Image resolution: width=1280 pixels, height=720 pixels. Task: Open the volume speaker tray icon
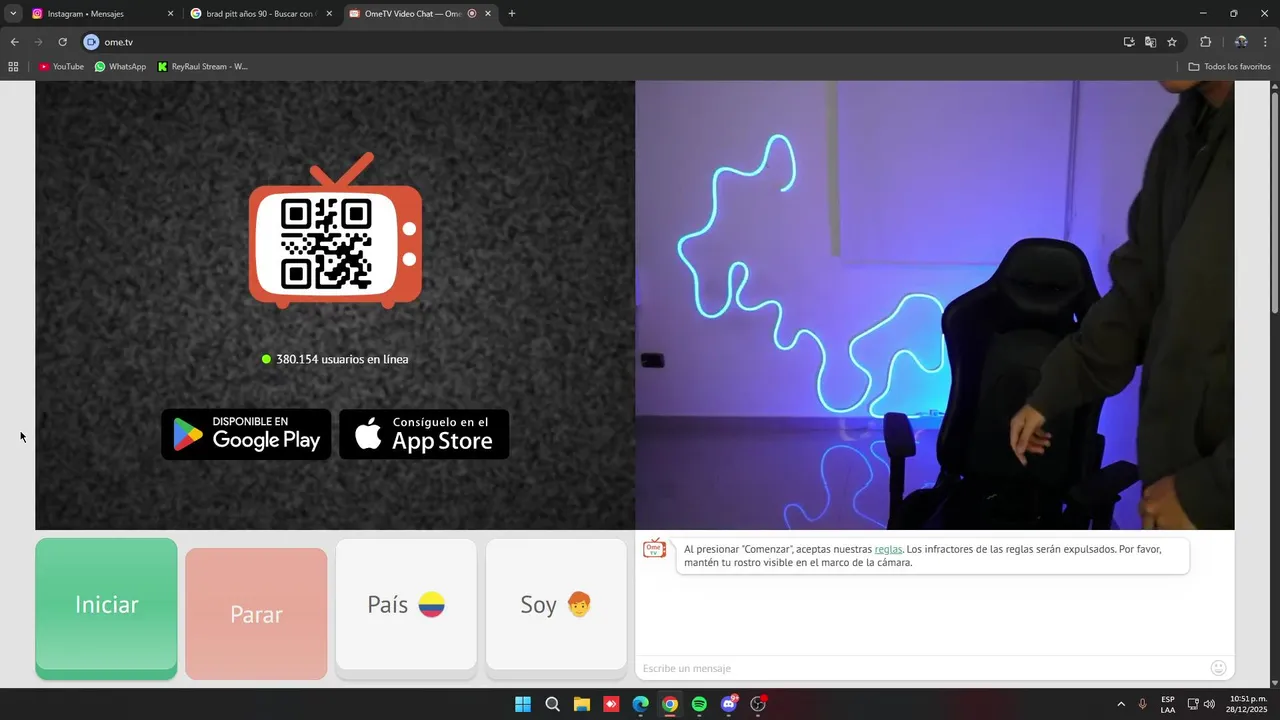[x=1209, y=704]
